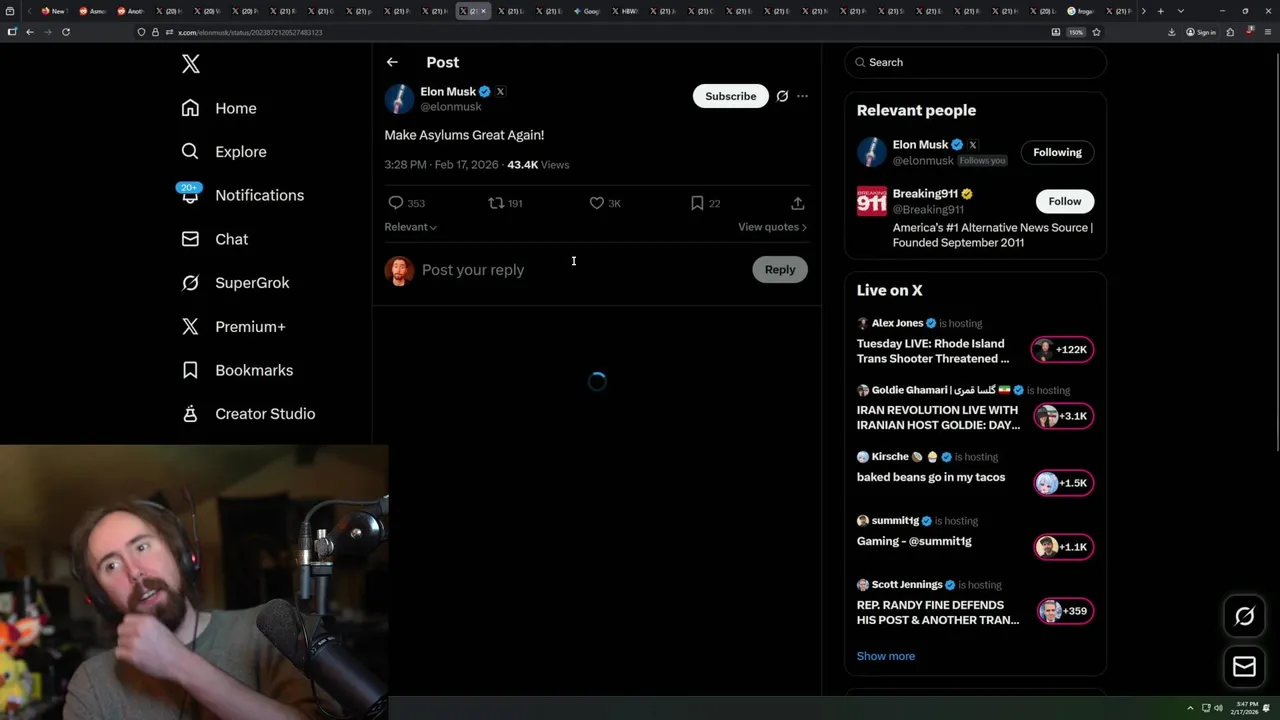Open the Windows notification center icon

coord(1266,708)
